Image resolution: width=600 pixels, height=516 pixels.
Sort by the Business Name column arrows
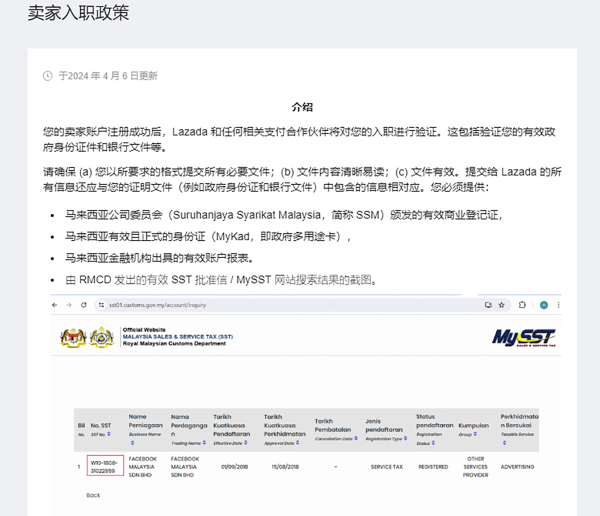point(132,443)
